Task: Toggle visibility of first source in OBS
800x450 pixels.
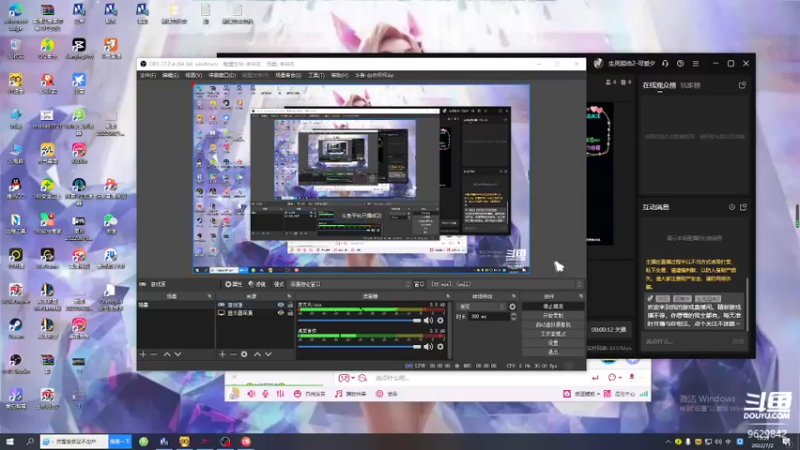Action: point(280,305)
